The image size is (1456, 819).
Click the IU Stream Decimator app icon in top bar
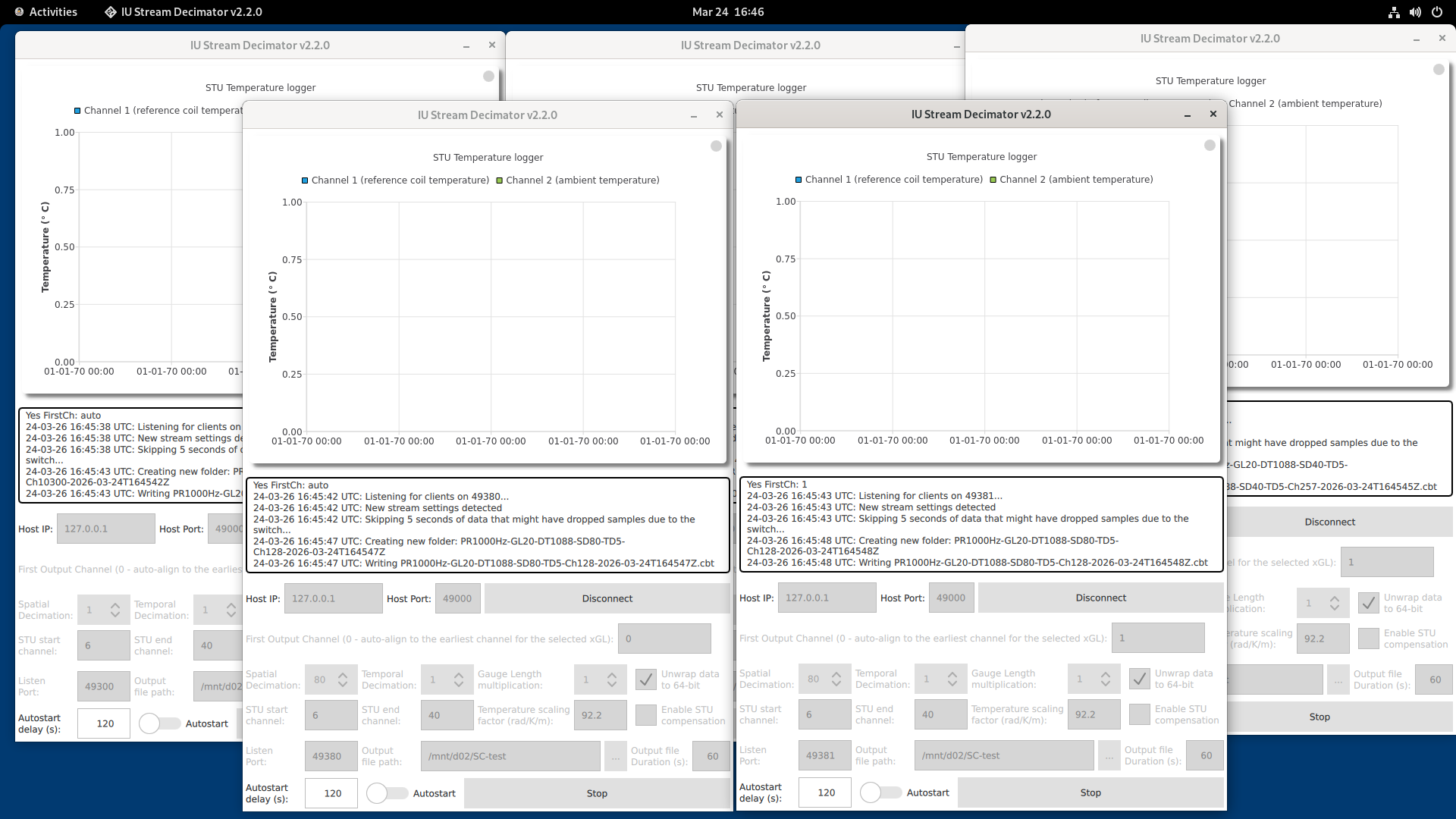111,12
